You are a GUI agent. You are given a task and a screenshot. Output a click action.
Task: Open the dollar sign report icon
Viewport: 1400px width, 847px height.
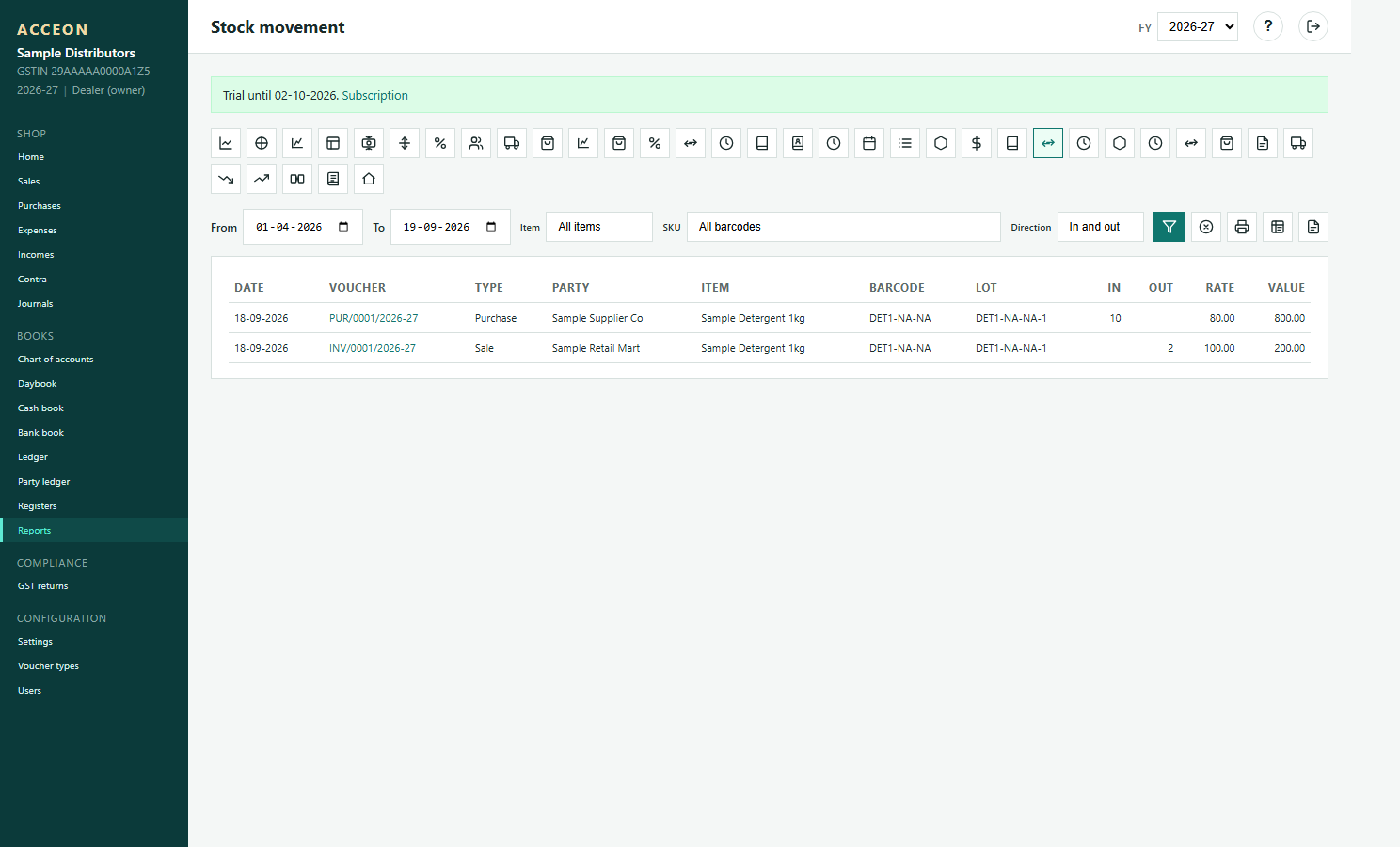tap(977, 143)
